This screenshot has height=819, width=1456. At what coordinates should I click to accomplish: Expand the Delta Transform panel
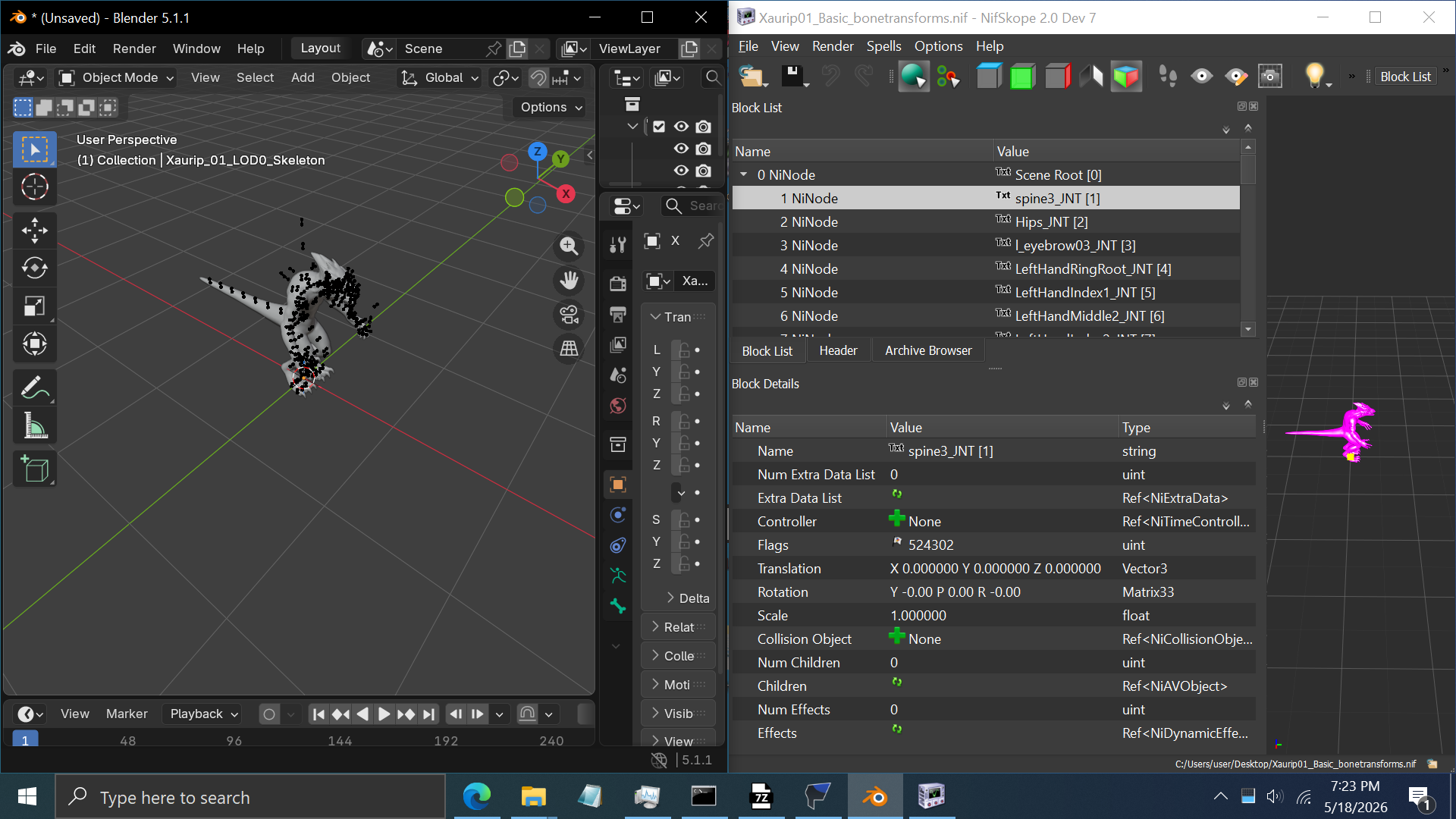click(687, 598)
